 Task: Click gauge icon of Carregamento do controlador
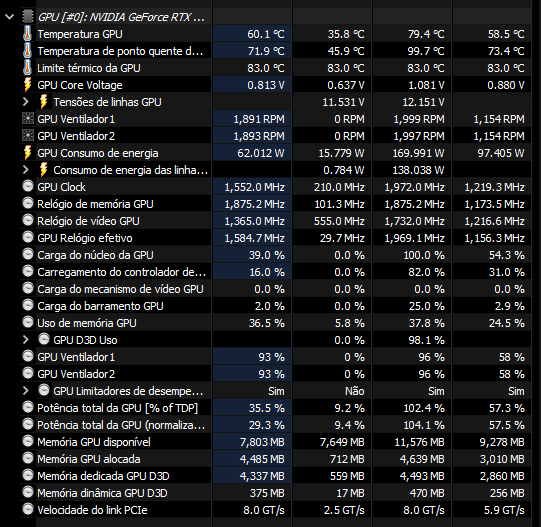coord(28,271)
